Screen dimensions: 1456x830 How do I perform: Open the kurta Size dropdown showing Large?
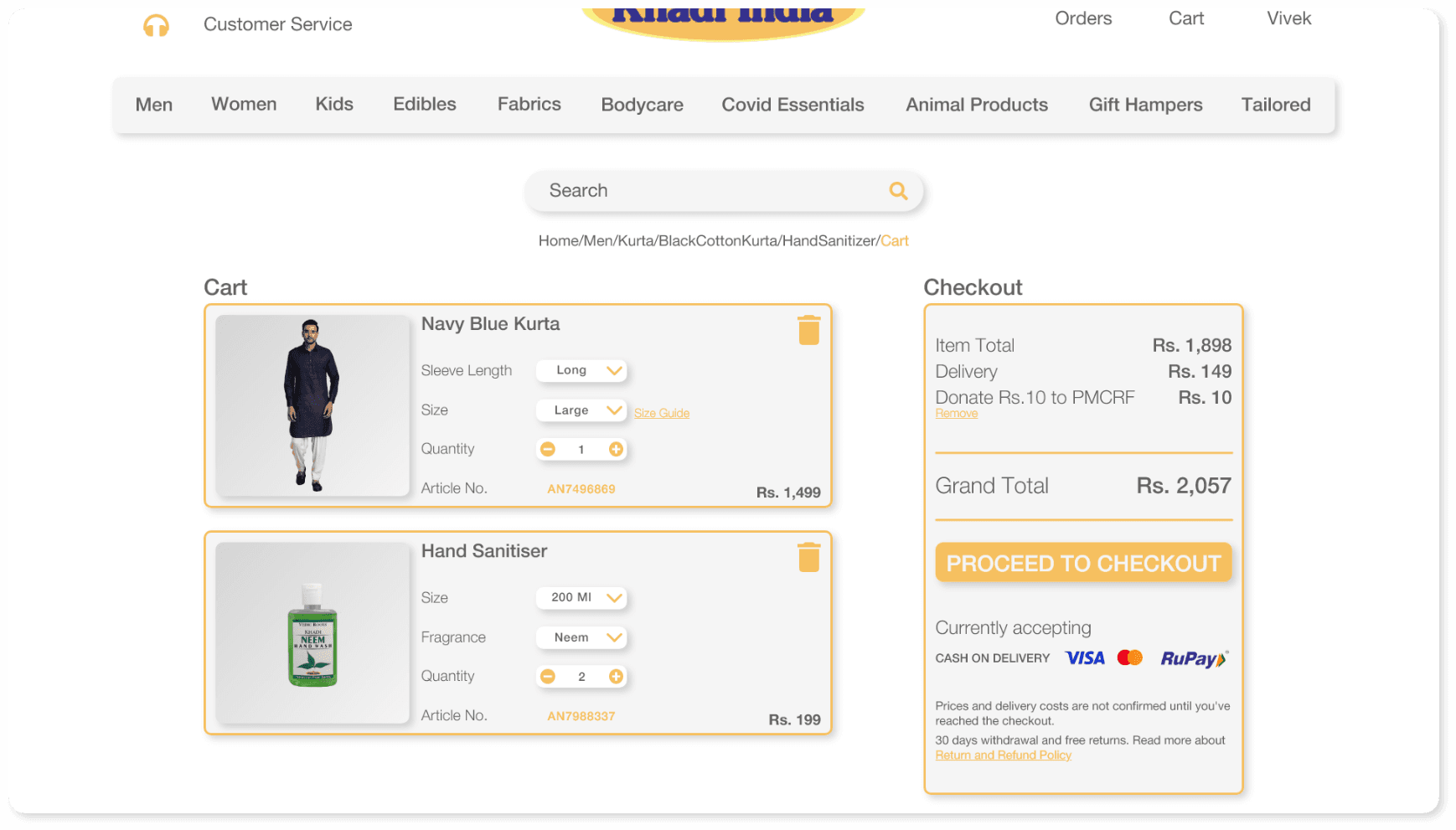tap(581, 410)
